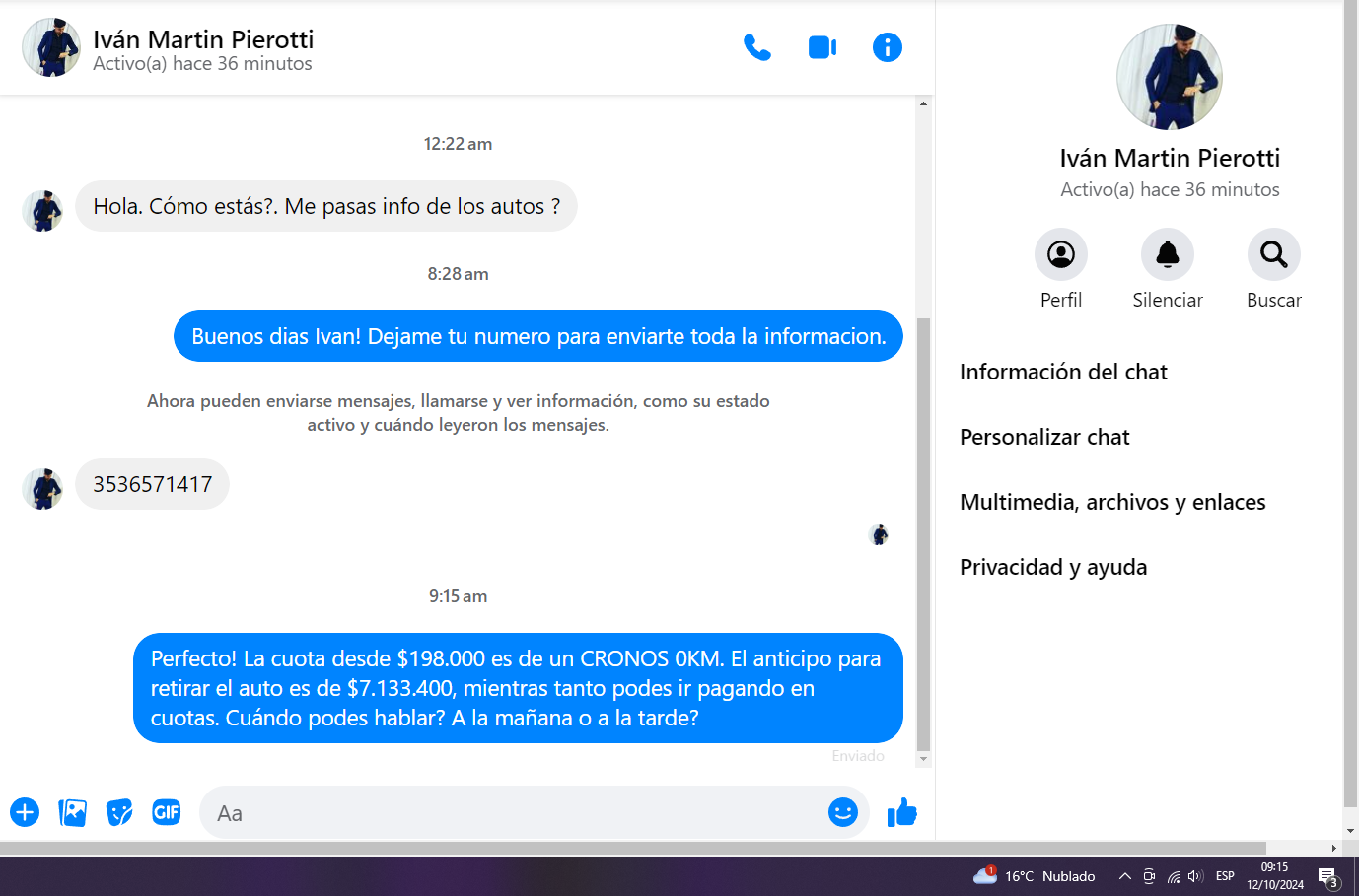Viewport: 1359px width, 896px height.
Task: Expand Personalizar chat section
Action: pos(1044,437)
